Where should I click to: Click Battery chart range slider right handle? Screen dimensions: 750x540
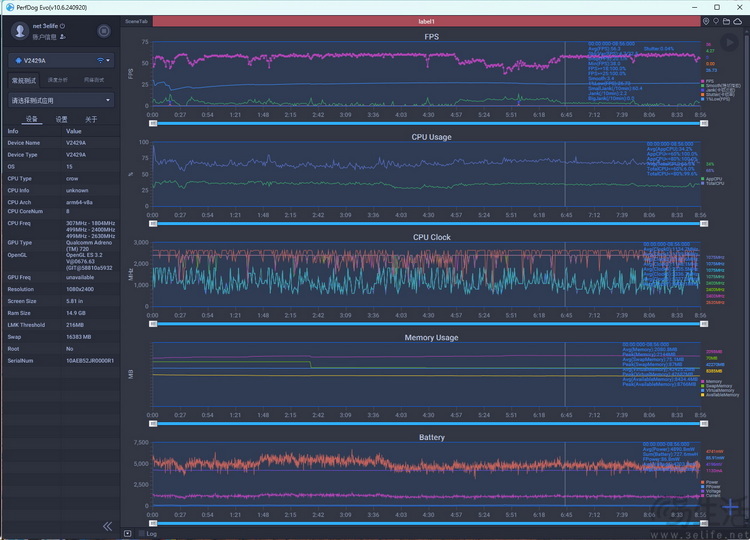704,524
